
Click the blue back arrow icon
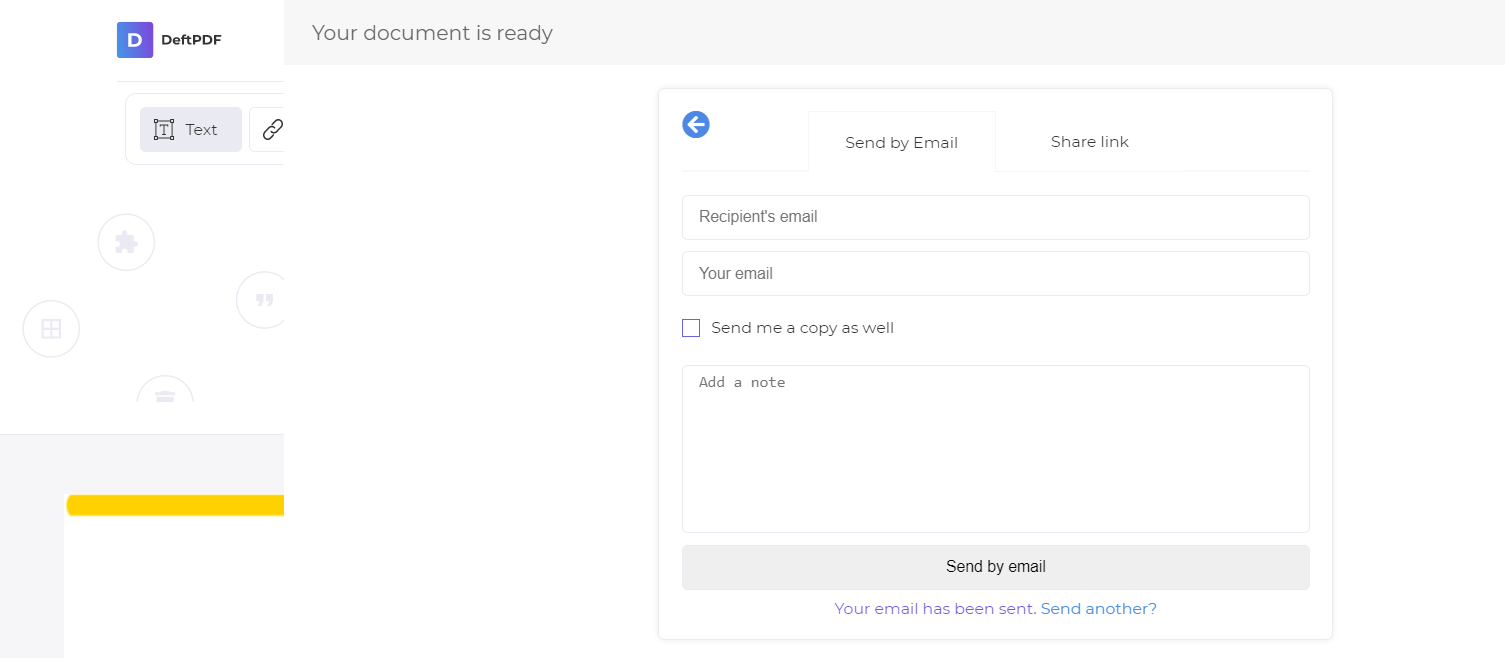click(696, 124)
